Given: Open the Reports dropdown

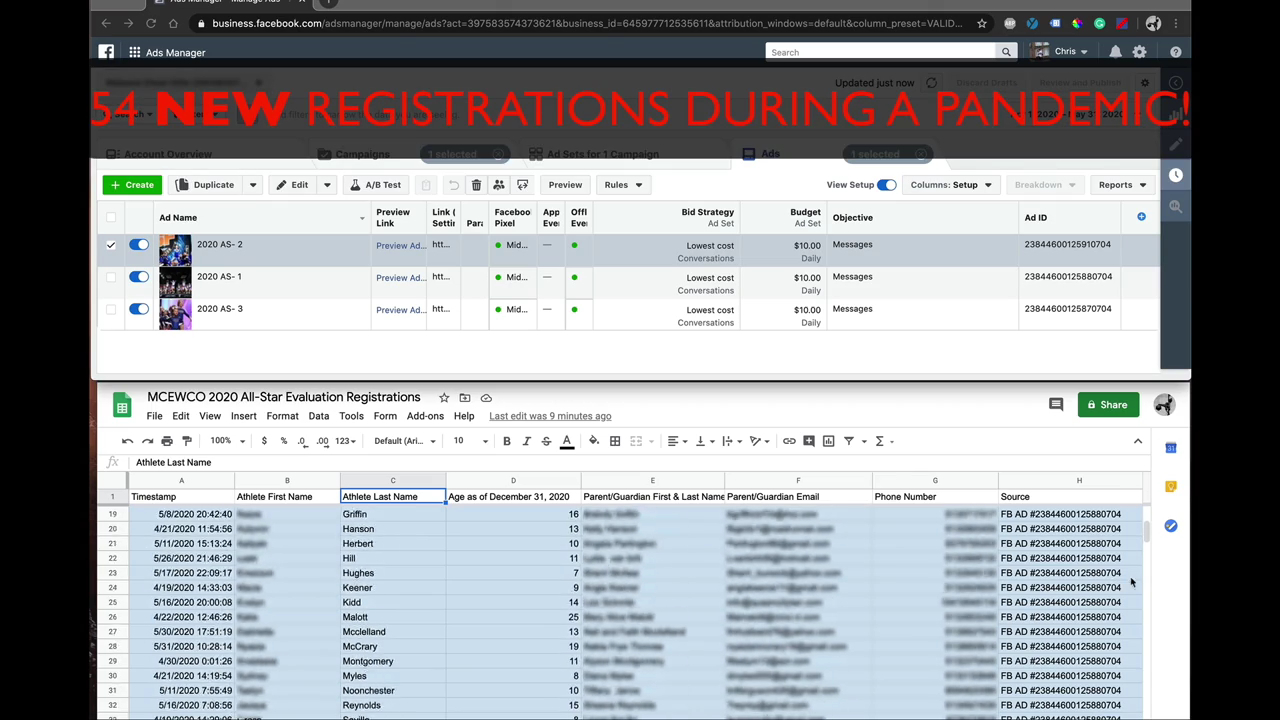Looking at the screenshot, I should pyautogui.click(x=1121, y=185).
